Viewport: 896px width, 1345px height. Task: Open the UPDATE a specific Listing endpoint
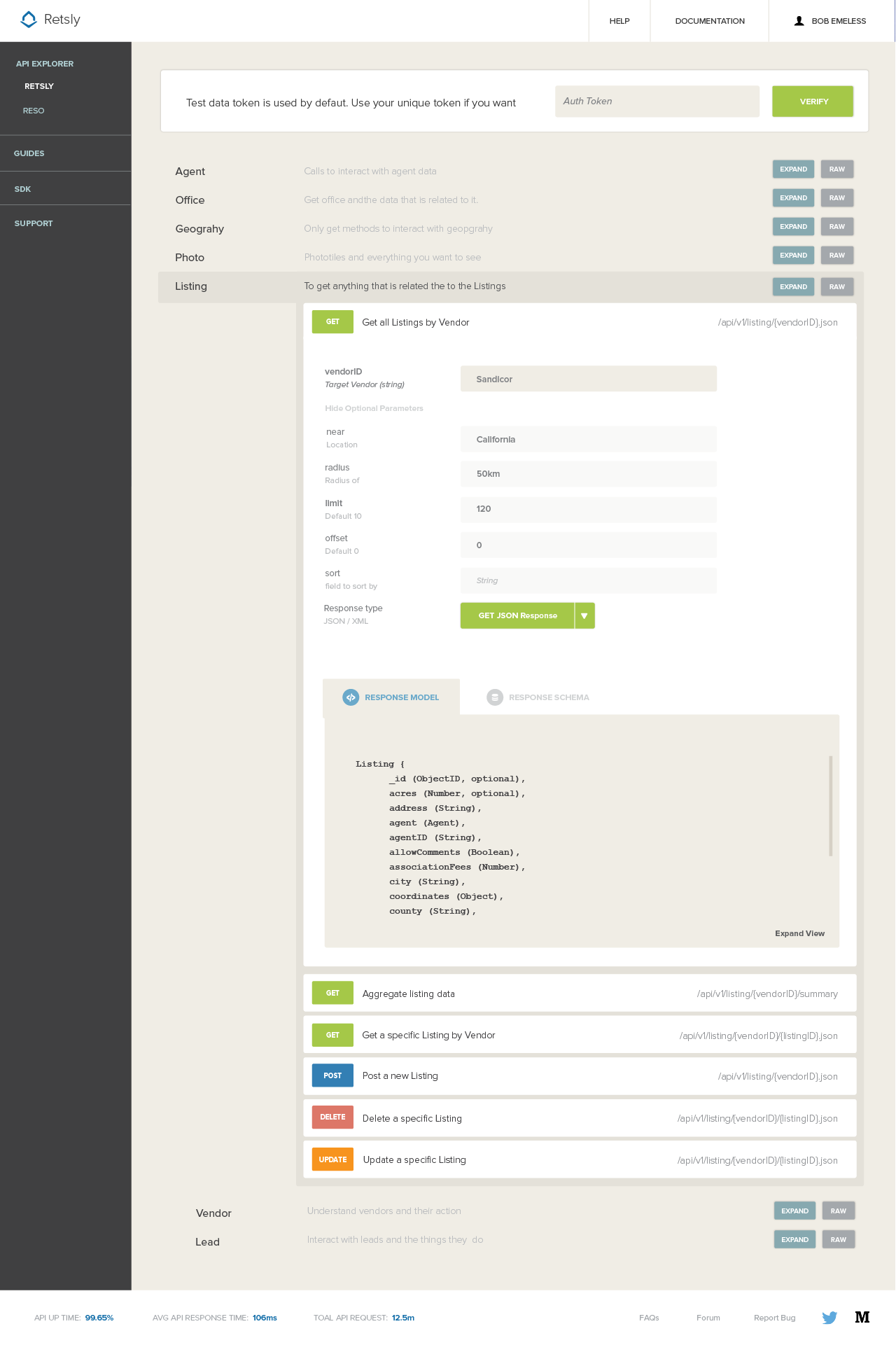coord(580,1160)
